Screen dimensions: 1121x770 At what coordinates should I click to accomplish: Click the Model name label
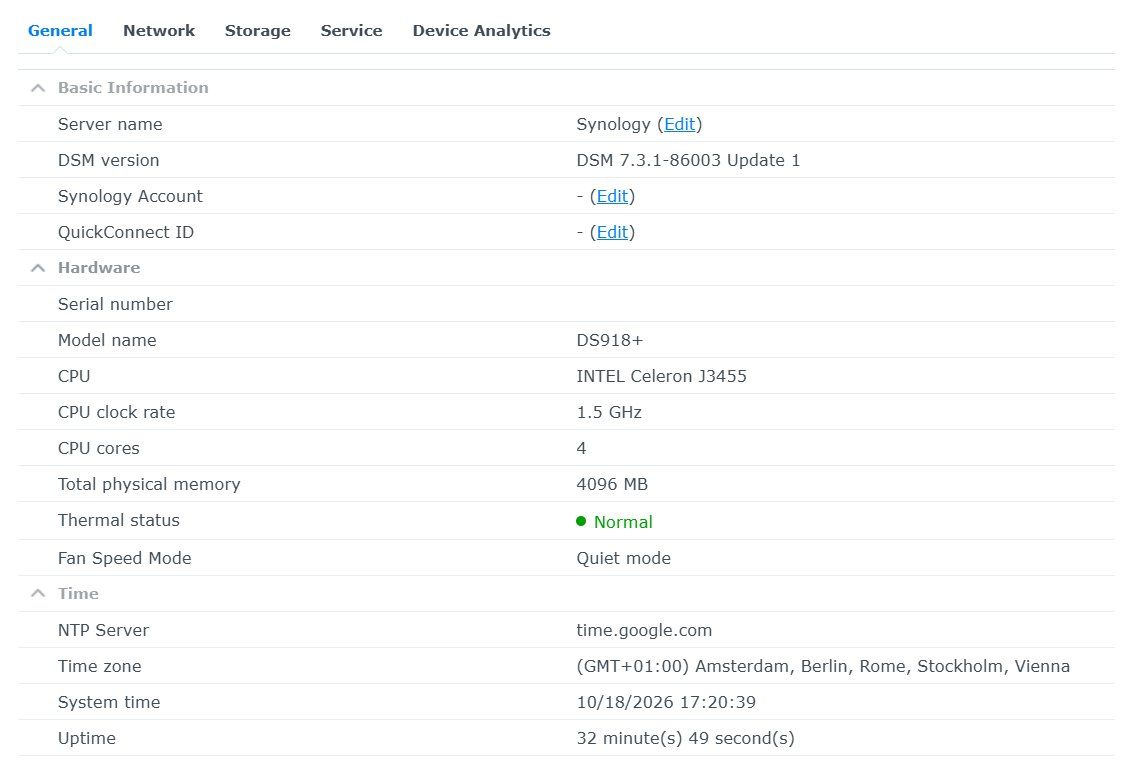point(107,340)
